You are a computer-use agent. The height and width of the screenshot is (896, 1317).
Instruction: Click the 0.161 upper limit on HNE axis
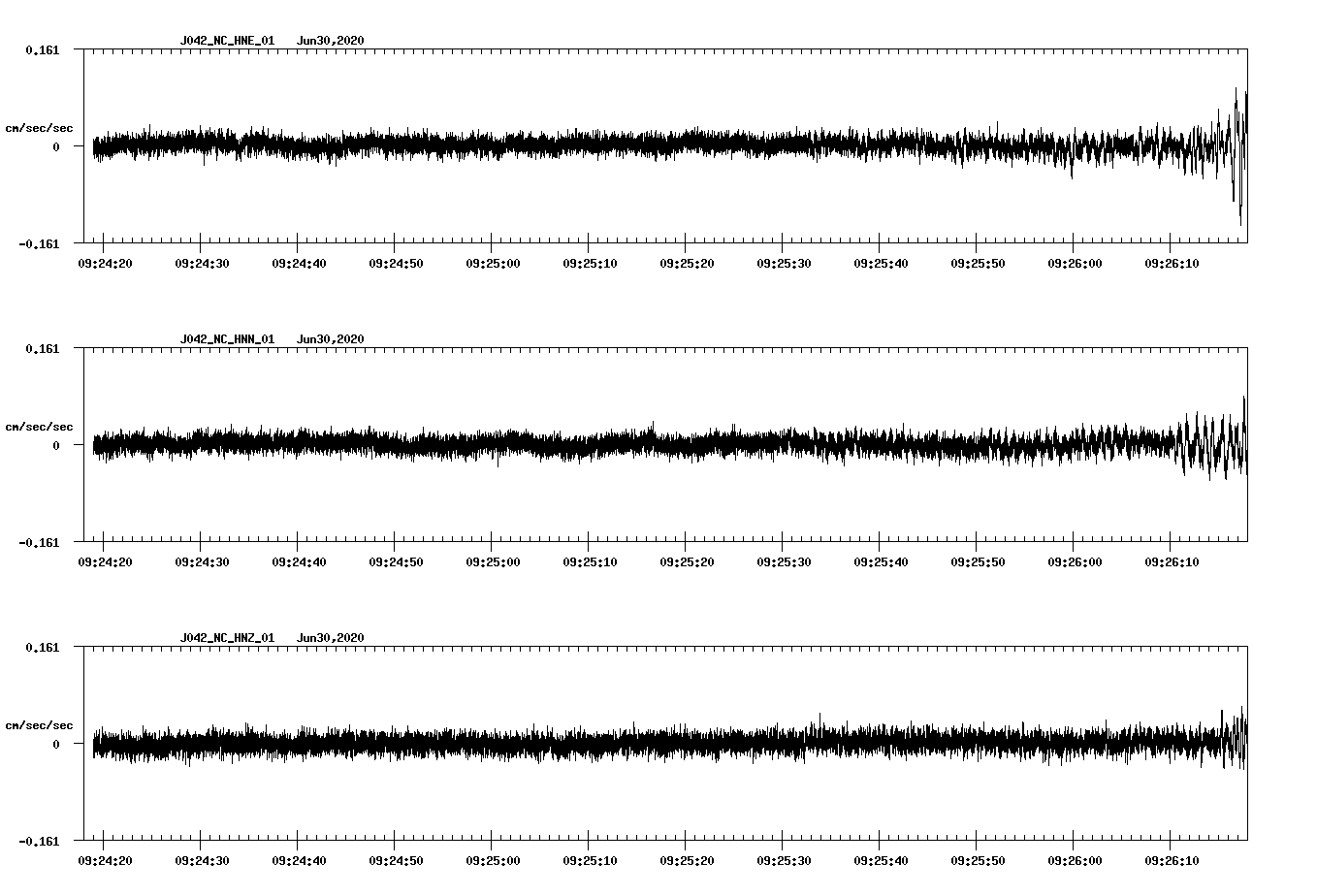pos(42,49)
